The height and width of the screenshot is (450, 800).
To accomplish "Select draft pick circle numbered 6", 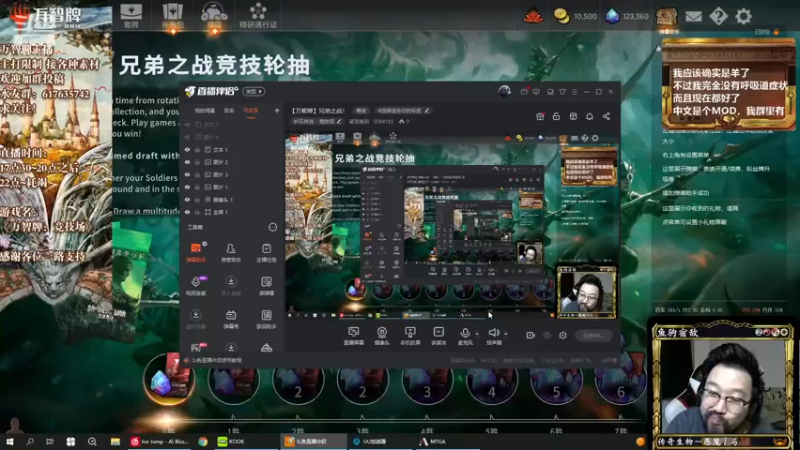I will pyautogui.click(x=620, y=380).
